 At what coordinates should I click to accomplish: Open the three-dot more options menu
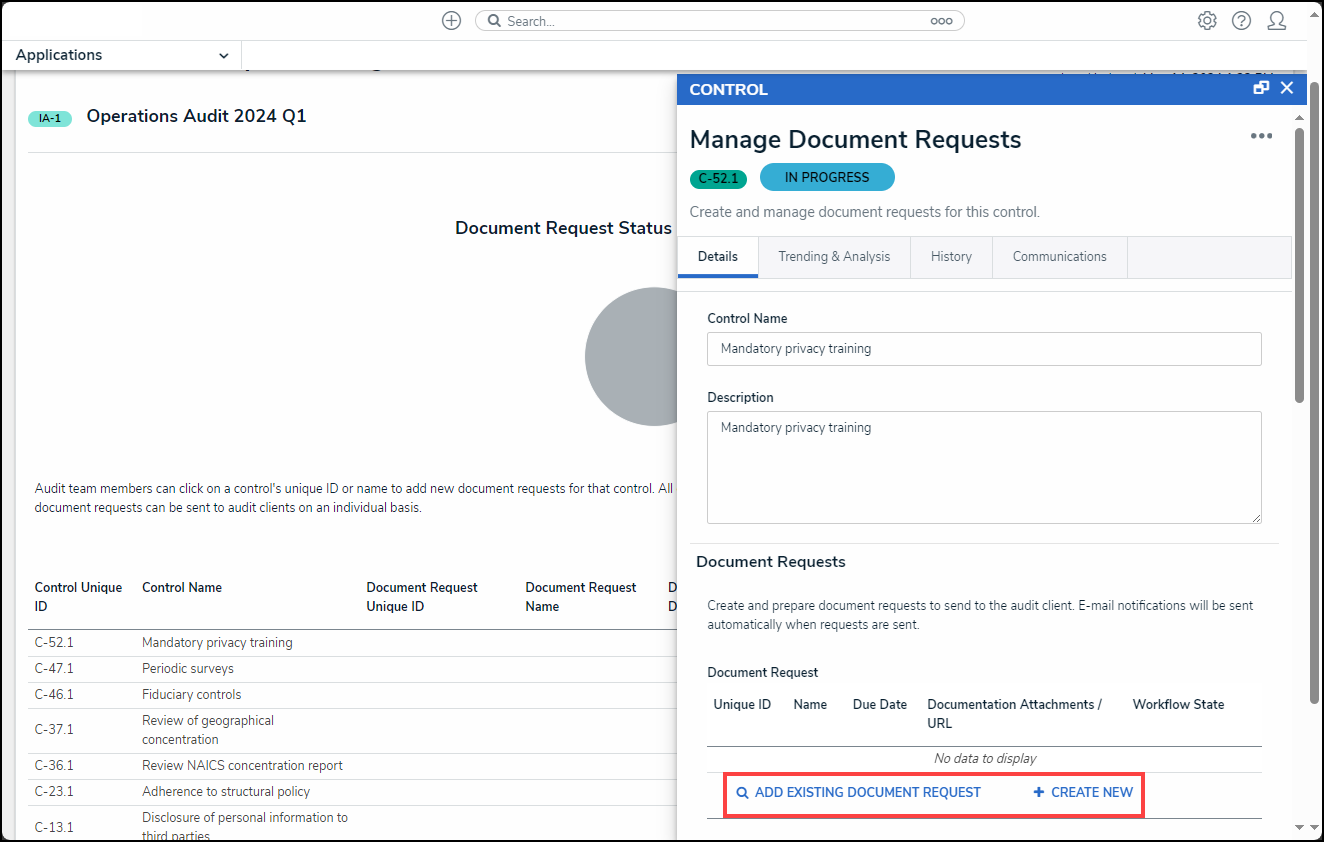coord(1261,136)
